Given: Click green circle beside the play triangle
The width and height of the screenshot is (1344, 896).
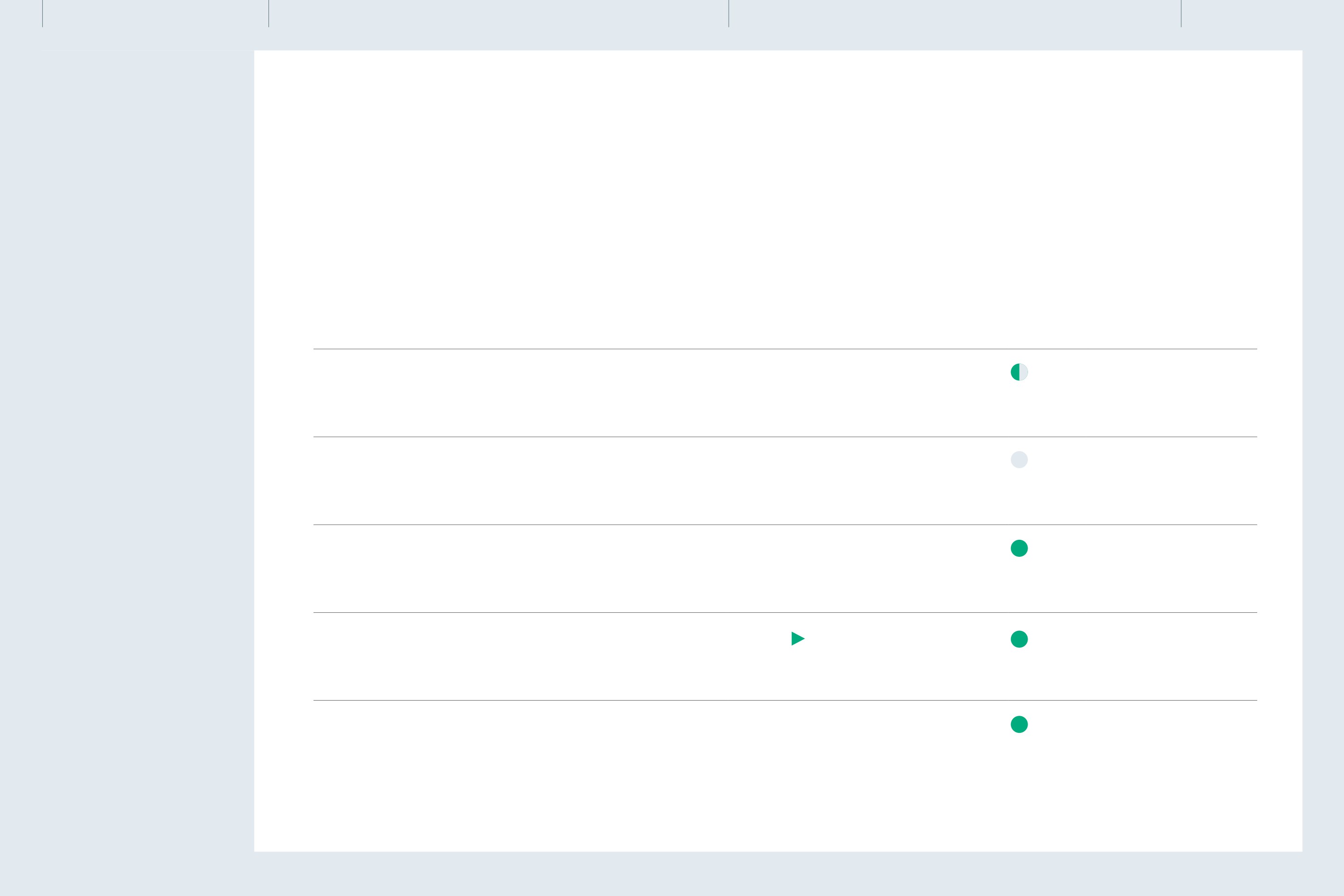Looking at the screenshot, I should point(1019,639).
